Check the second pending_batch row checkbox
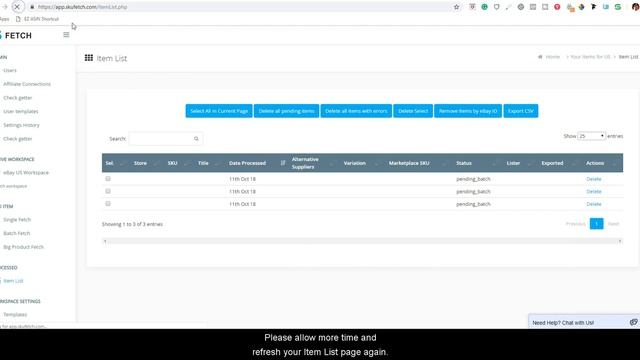 point(108,191)
